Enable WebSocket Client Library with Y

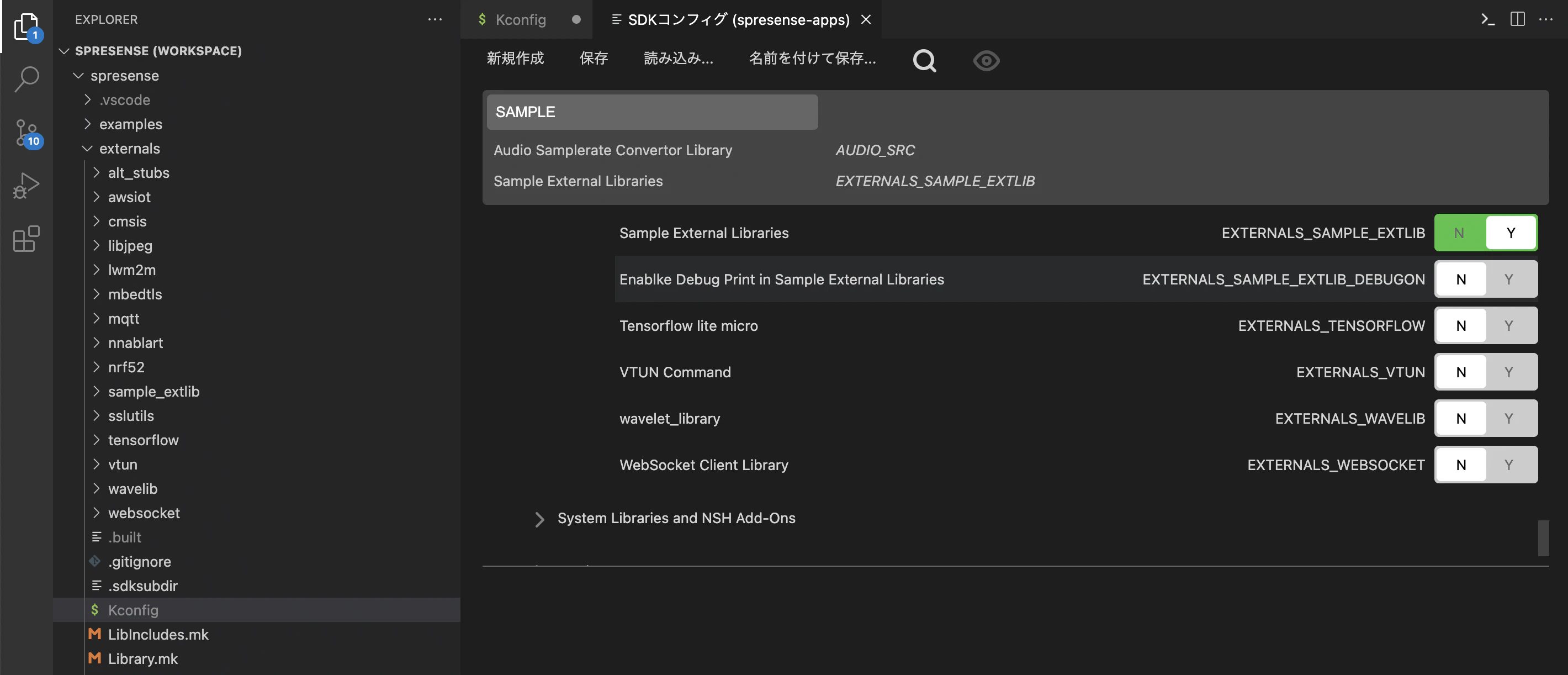click(1511, 464)
